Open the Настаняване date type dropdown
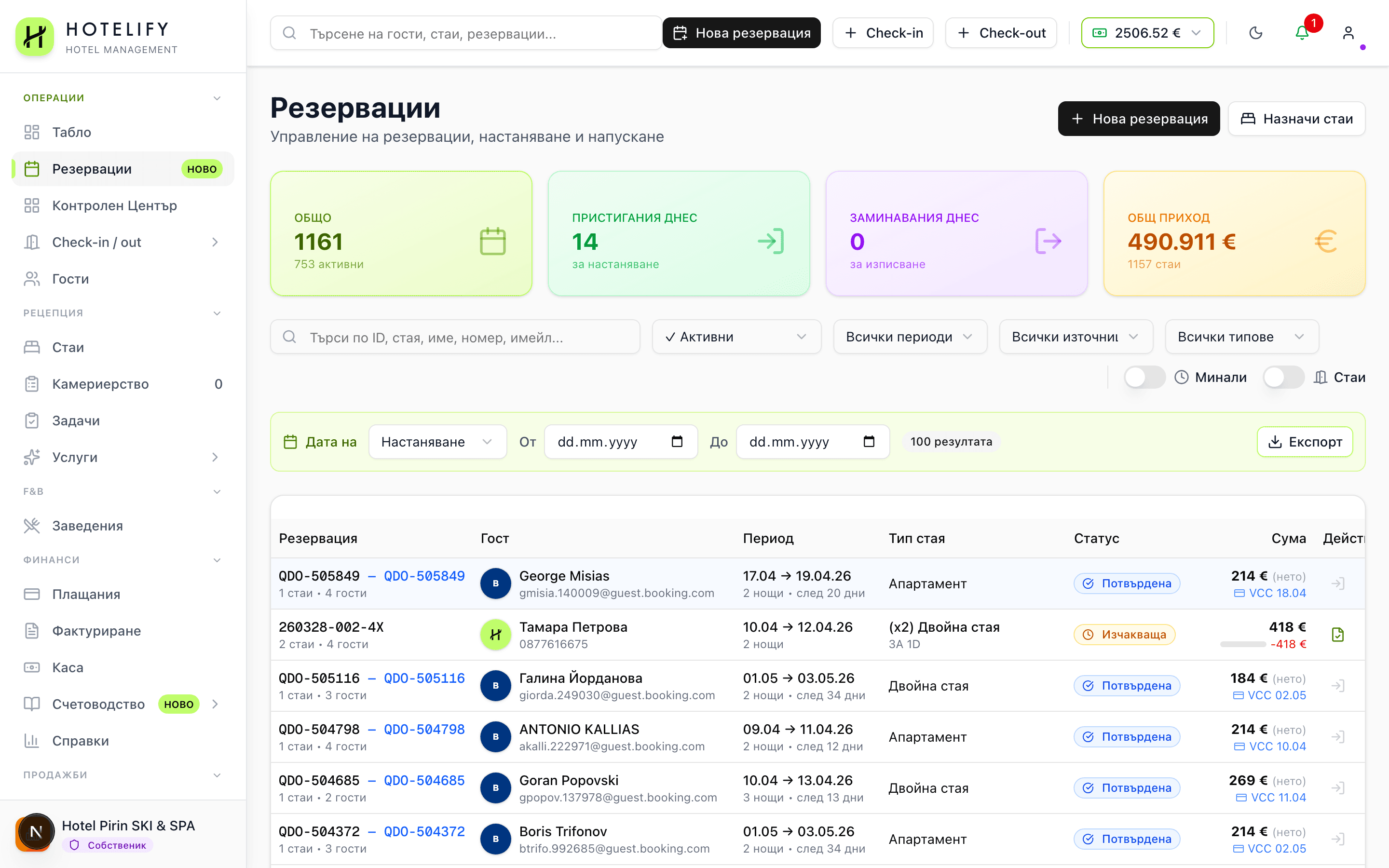Screen dimensions: 1389x868 437,441
